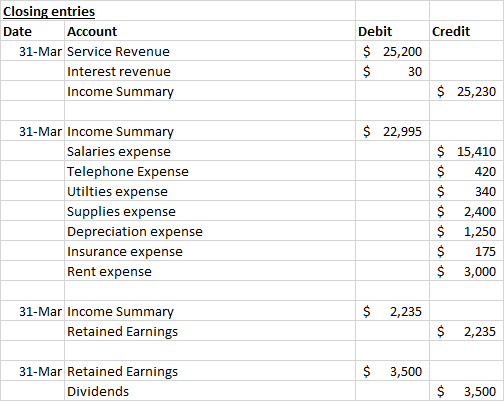Select the 'Supplies expense' cell
504x401 pixels.
(210, 211)
